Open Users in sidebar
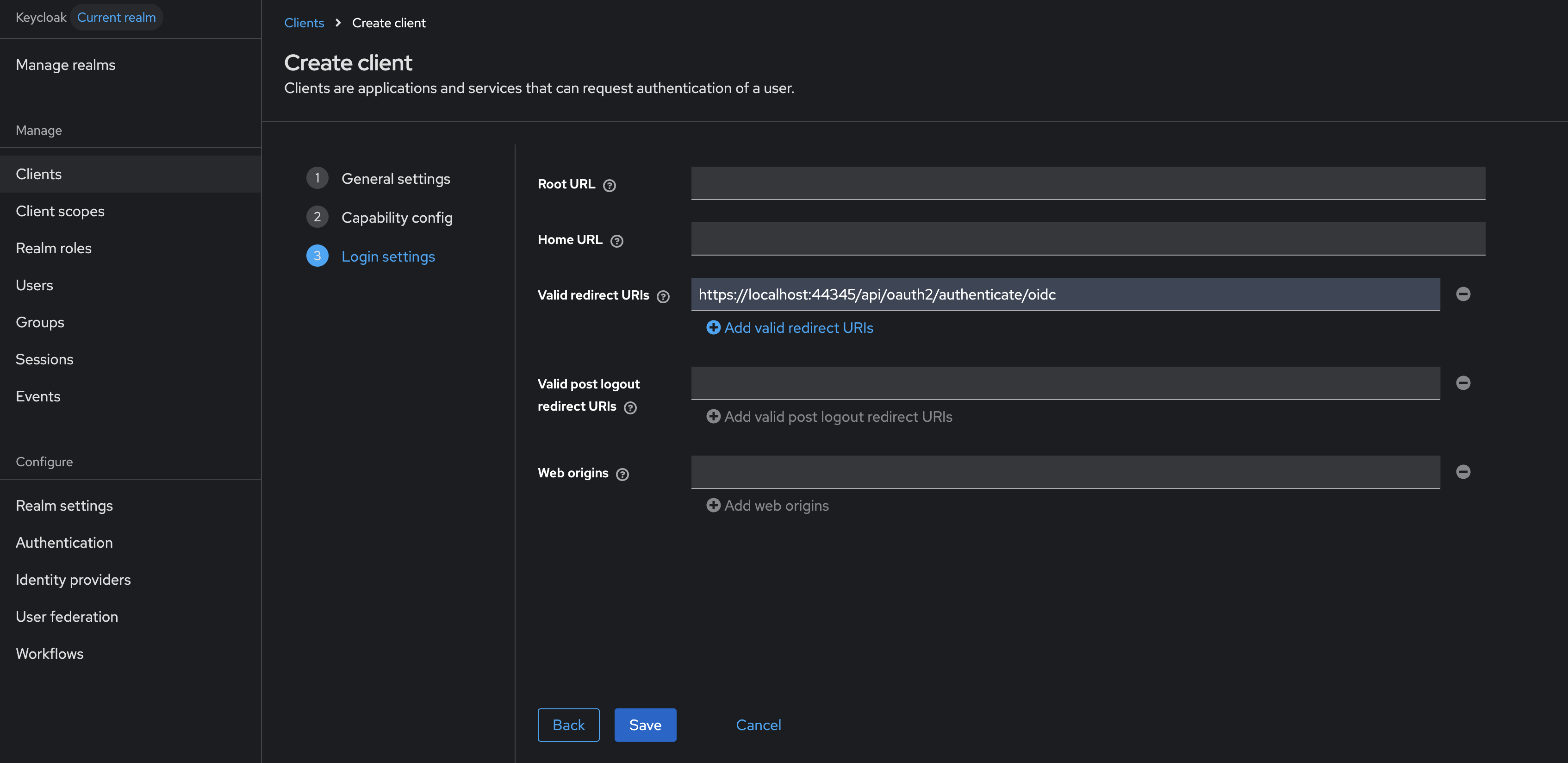1568x763 pixels. [x=130, y=286]
